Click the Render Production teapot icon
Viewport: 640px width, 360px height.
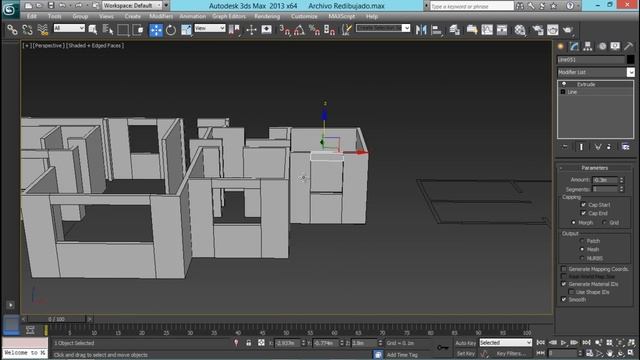click(568, 30)
